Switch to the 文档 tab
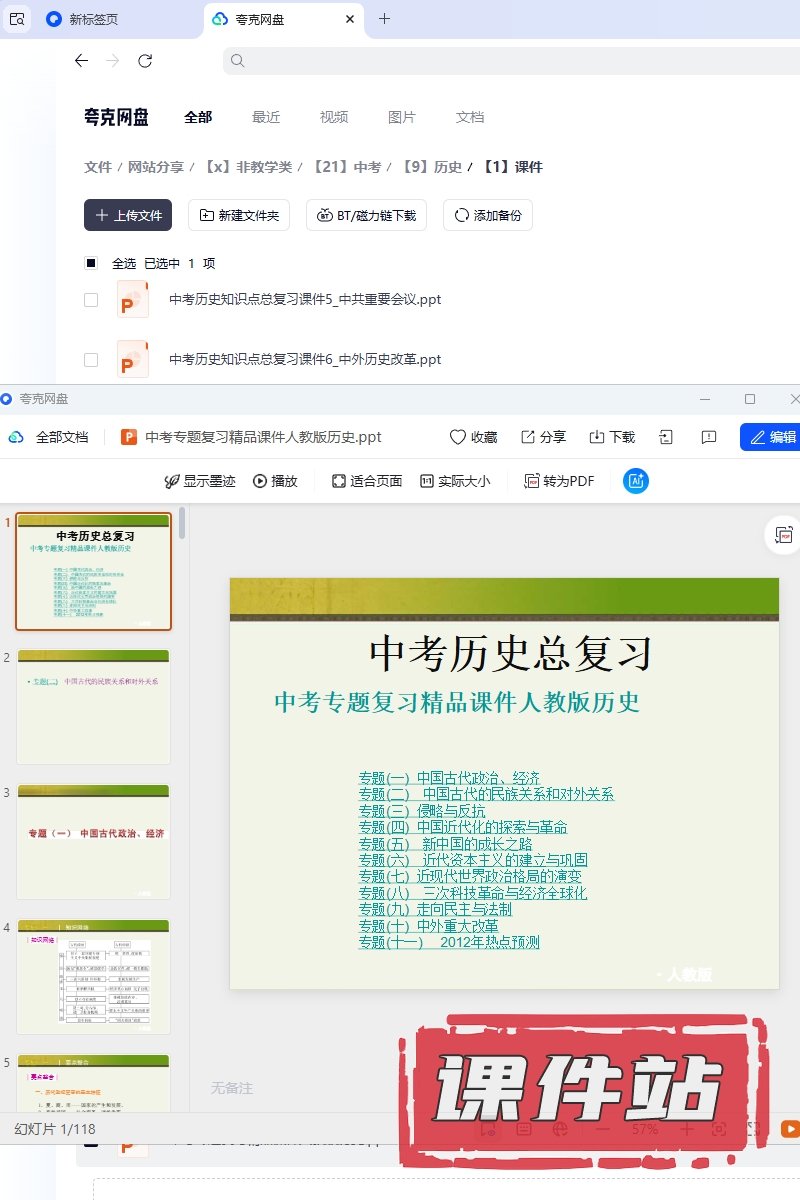800x1200 pixels. (x=470, y=117)
